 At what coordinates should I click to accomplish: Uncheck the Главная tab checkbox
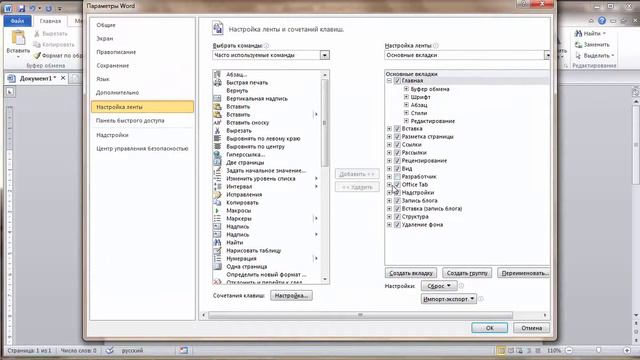coord(397,81)
